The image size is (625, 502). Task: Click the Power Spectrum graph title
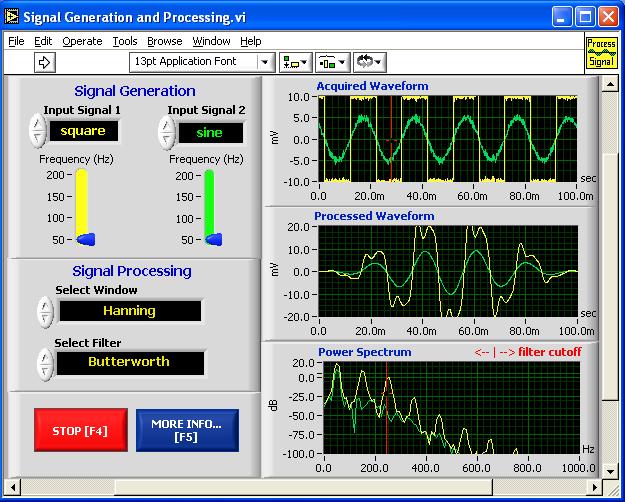point(365,352)
